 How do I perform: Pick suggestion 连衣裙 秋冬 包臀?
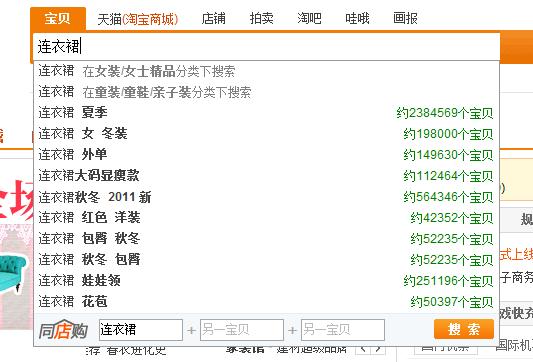[x=266, y=260]
